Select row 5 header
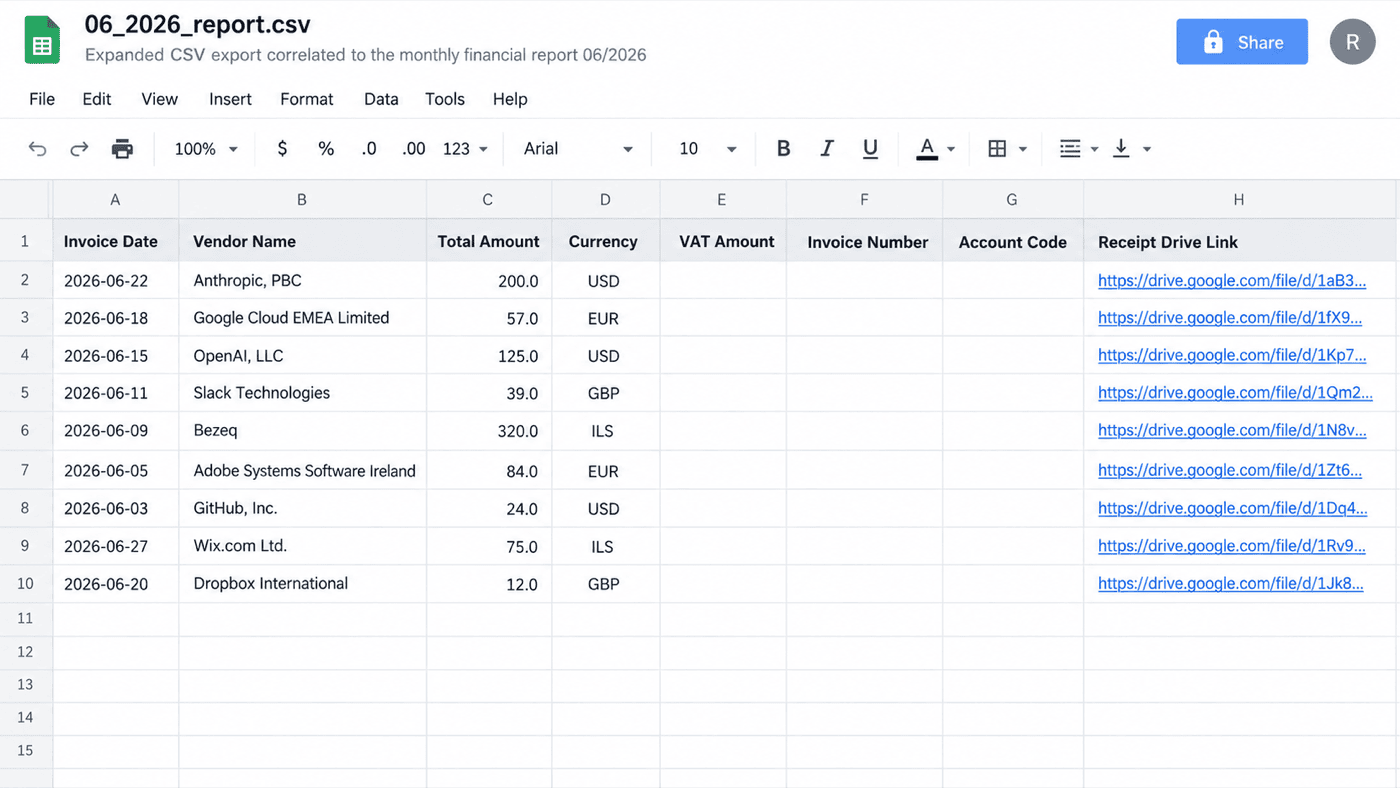 25,393
